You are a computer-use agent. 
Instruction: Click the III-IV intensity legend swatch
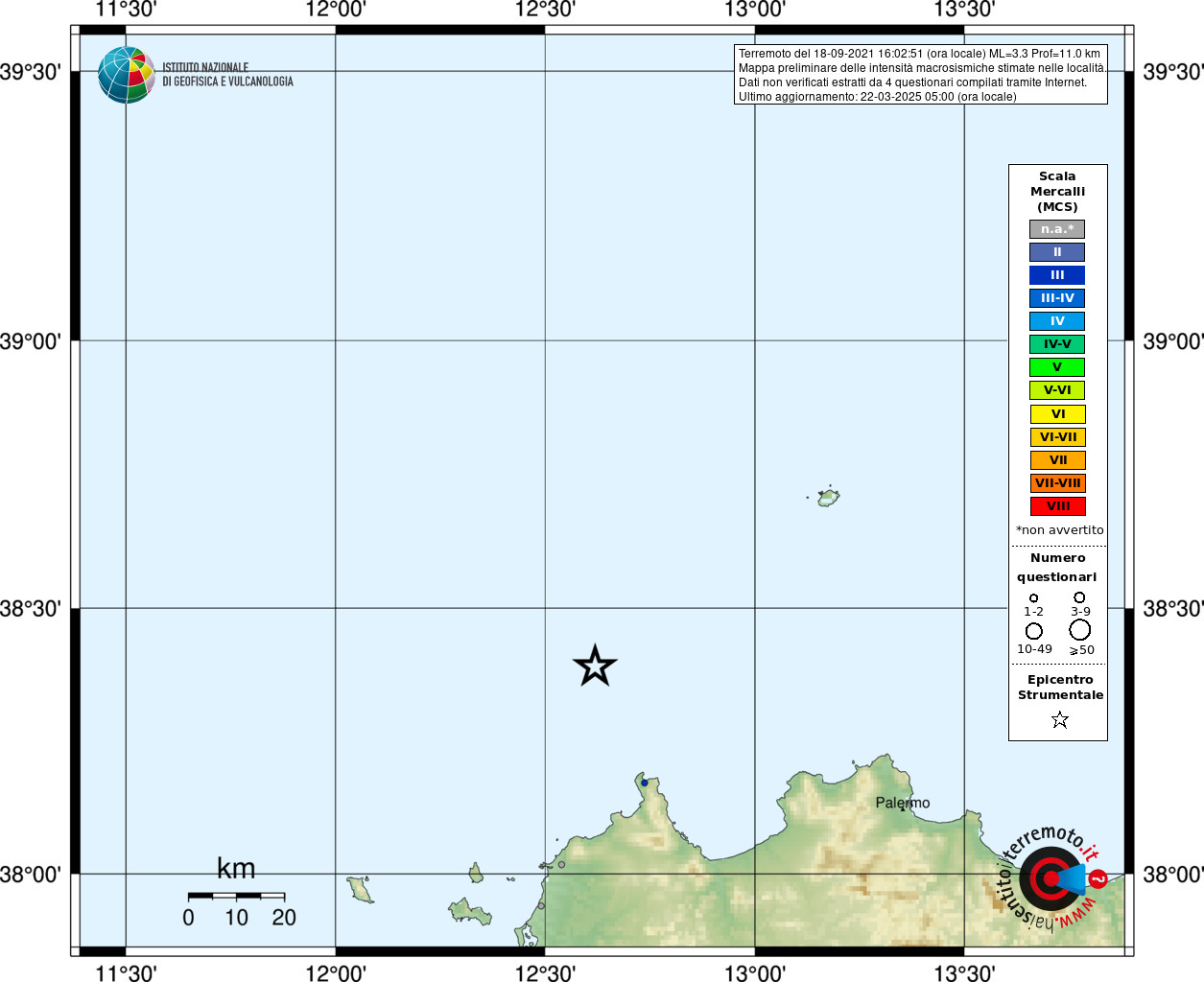tap(1057, 298)
